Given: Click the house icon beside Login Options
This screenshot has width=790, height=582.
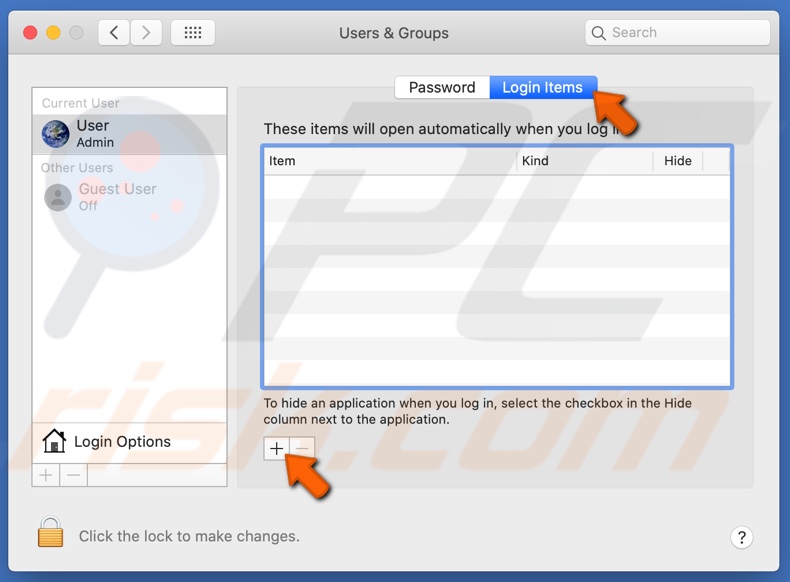Looking at the screenshot, I should [54, 441].
